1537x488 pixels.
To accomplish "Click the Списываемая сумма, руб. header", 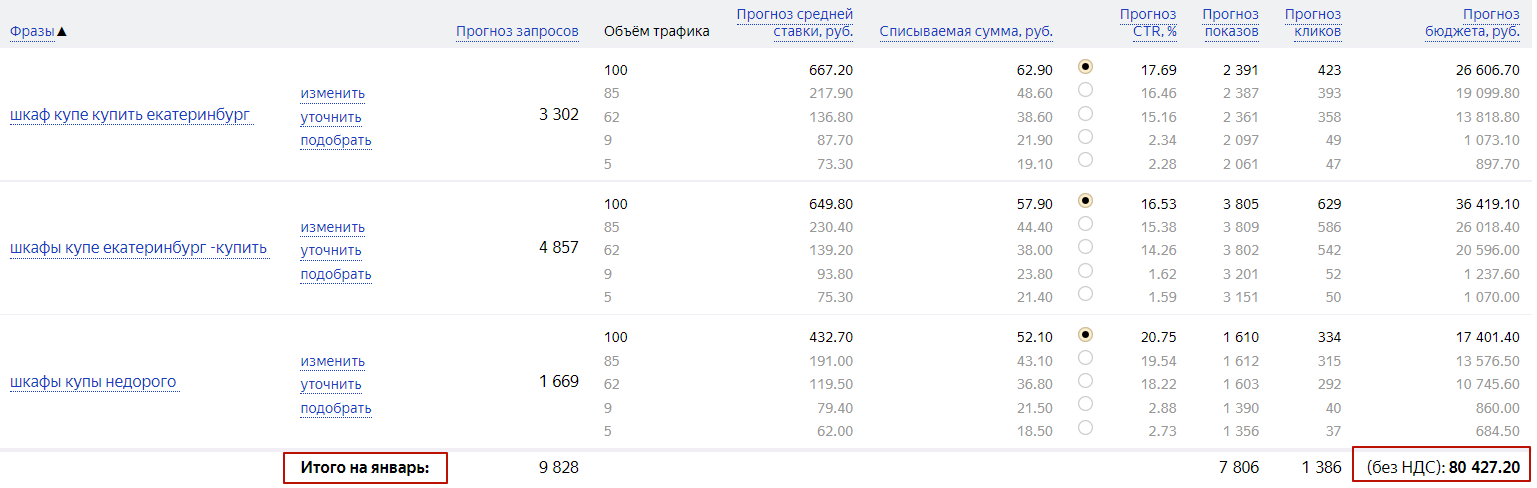I will point(966,31).
